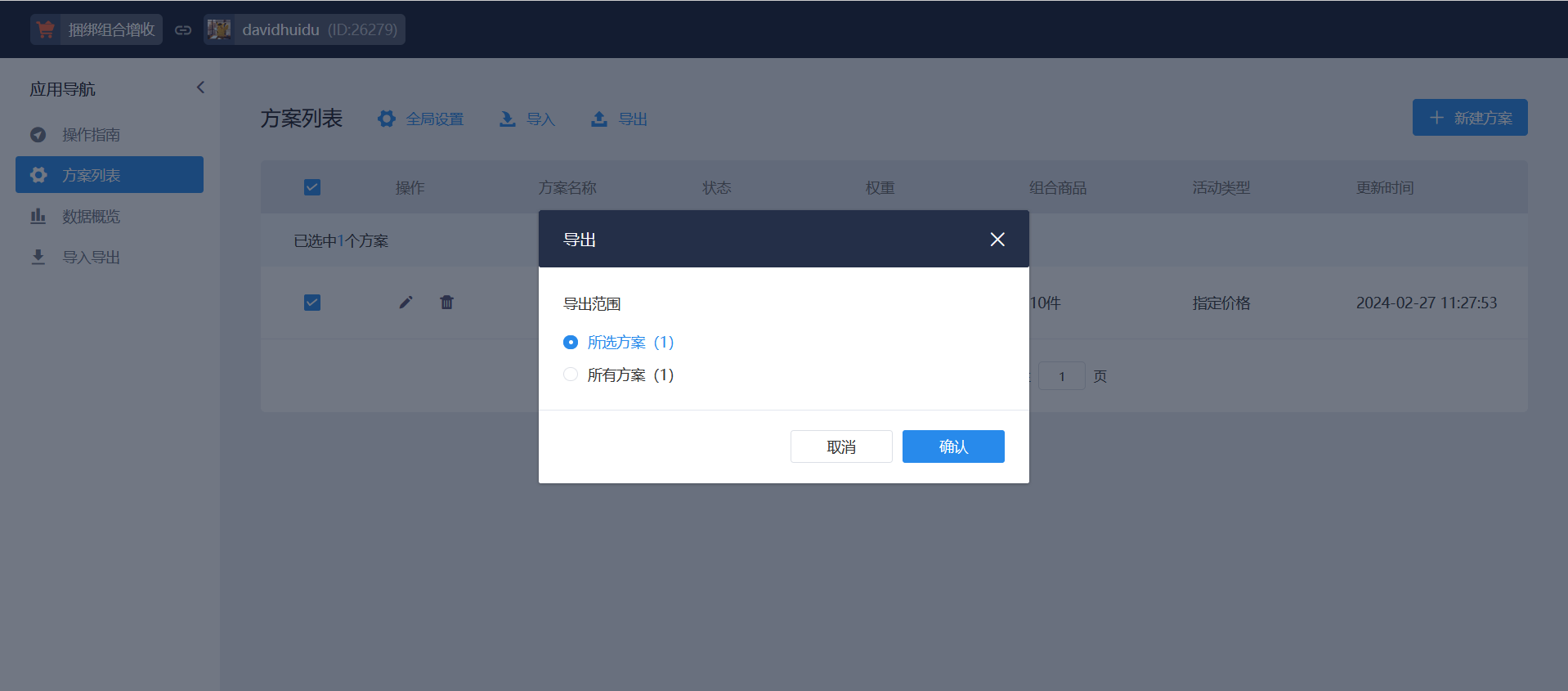Click the 状态 column header
1568x691 pixels.
pyautogui.click(x=717, y=187)
